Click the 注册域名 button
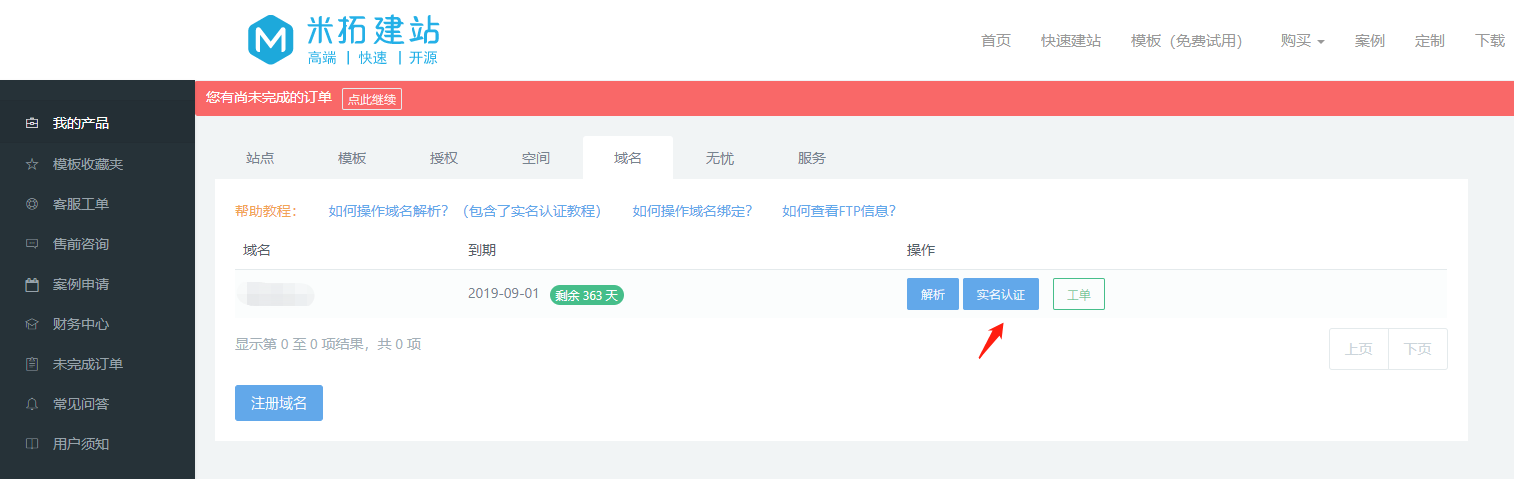Viewport: 1514px width, 479px height. point(279,403)
